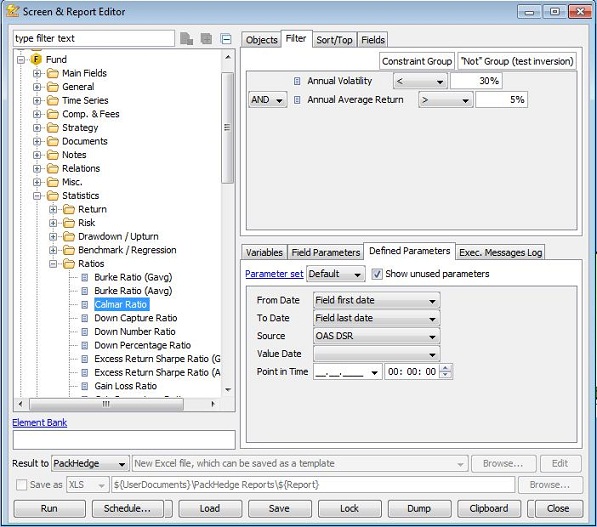Expand the Drawdown / Upturn node
This screenshot has height=527, width=597.
coord(53,236)
